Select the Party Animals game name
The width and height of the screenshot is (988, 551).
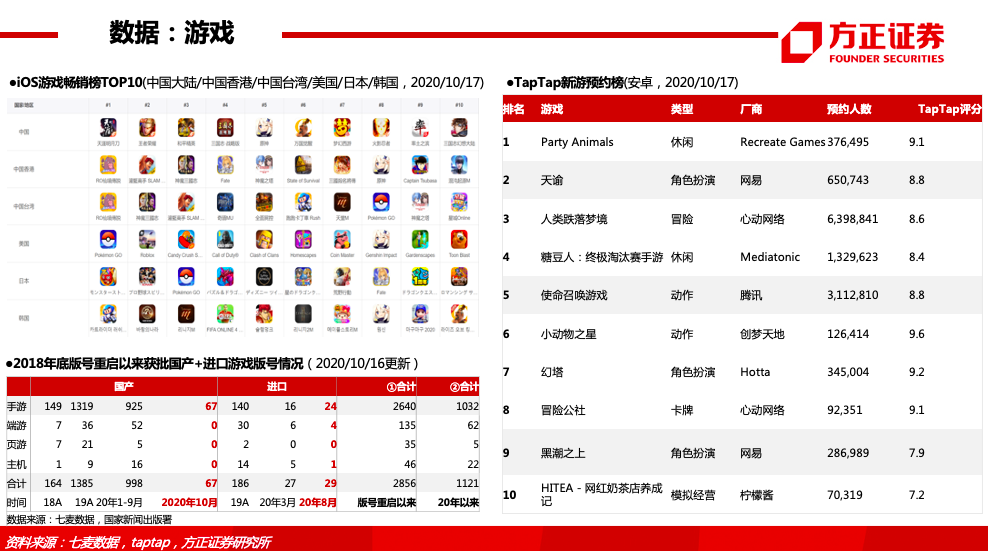(577, 142)
